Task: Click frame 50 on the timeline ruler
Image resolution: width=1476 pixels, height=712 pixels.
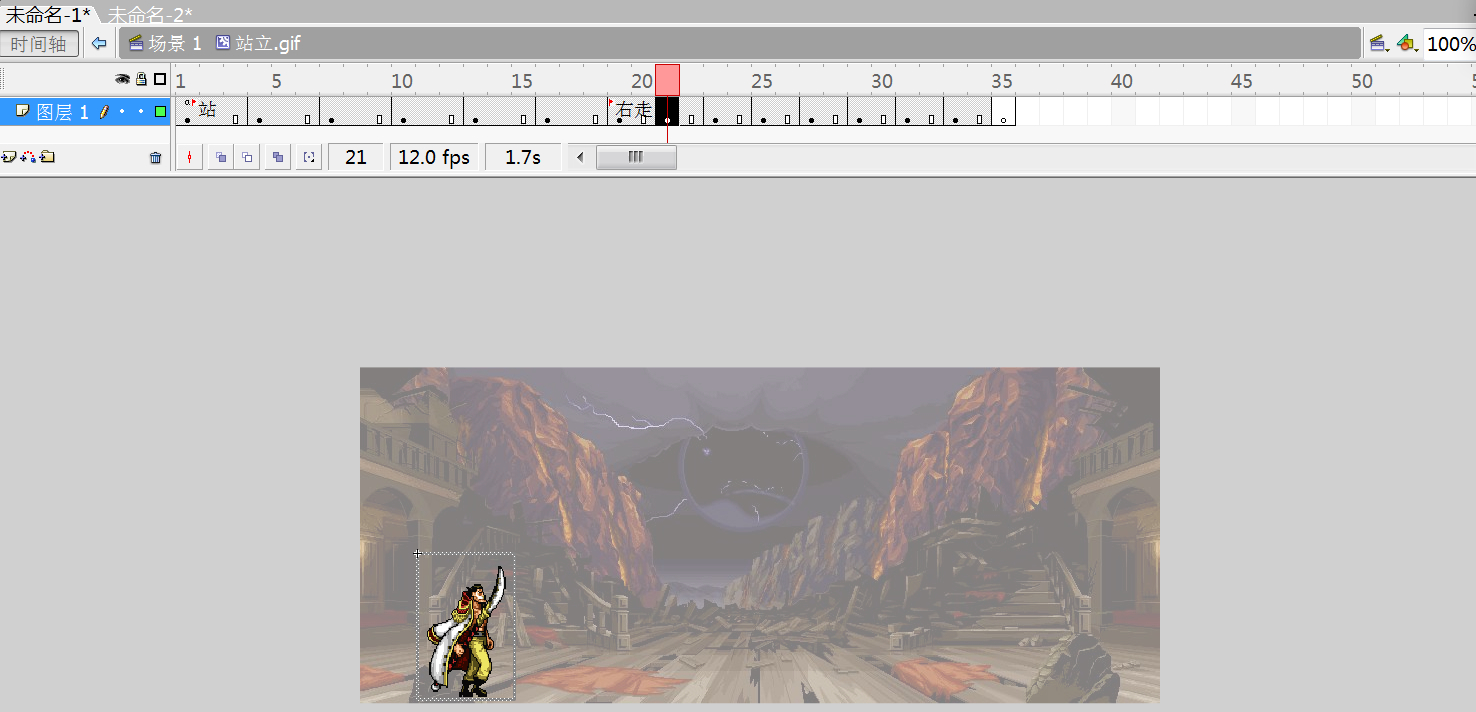Action: pos(1363,81)
